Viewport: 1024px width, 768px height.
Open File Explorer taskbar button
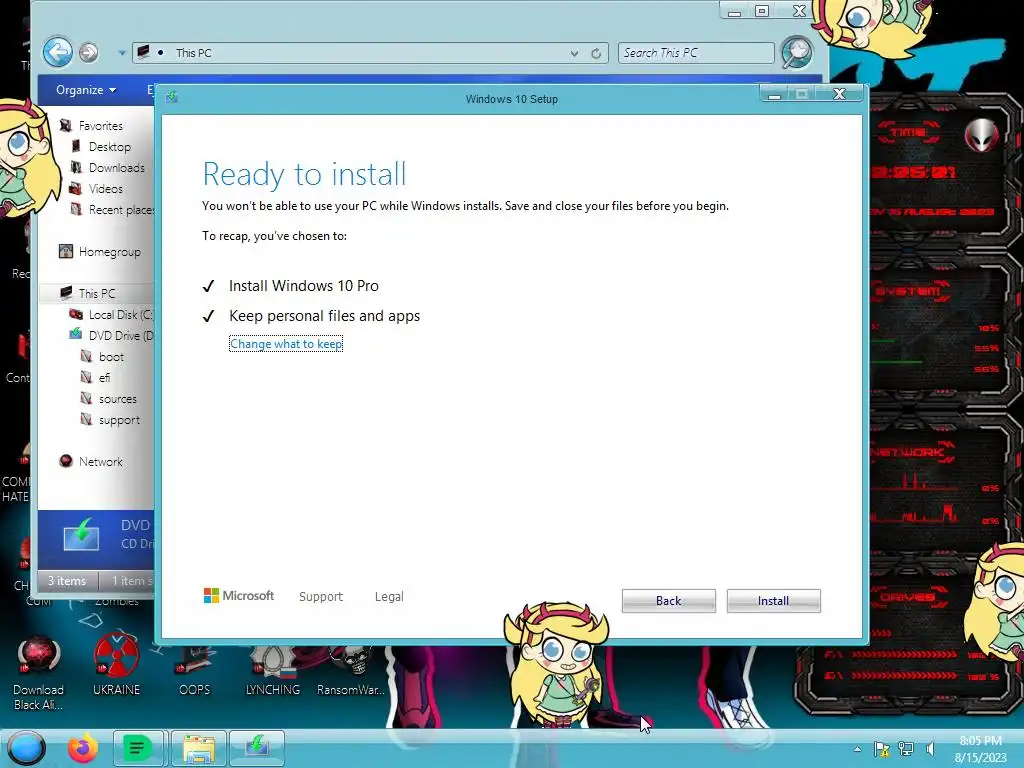pyautogui.click(x=199, y=748)
